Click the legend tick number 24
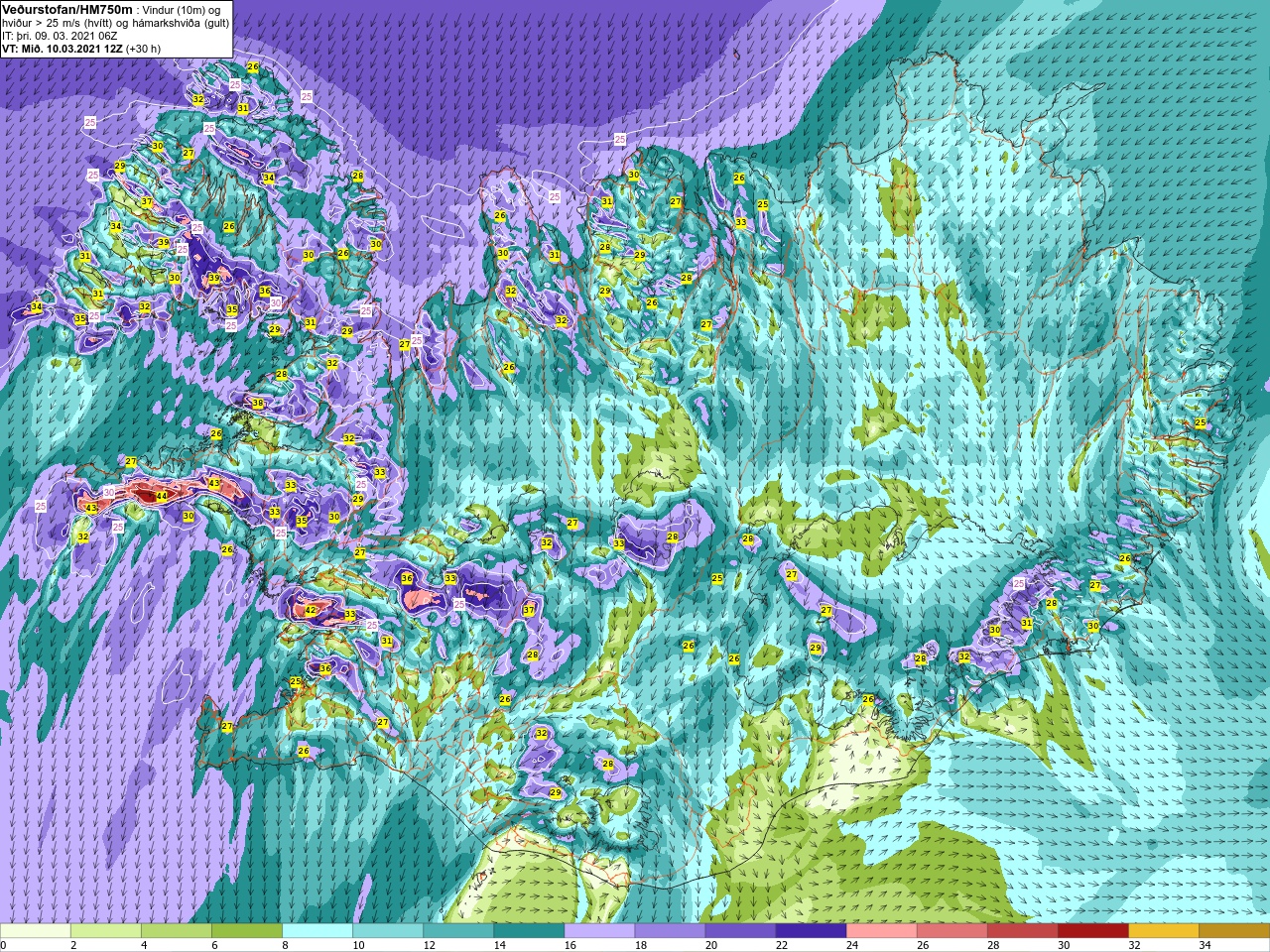The height and width of the screenshot is (952, 1270). coord(852,945)
